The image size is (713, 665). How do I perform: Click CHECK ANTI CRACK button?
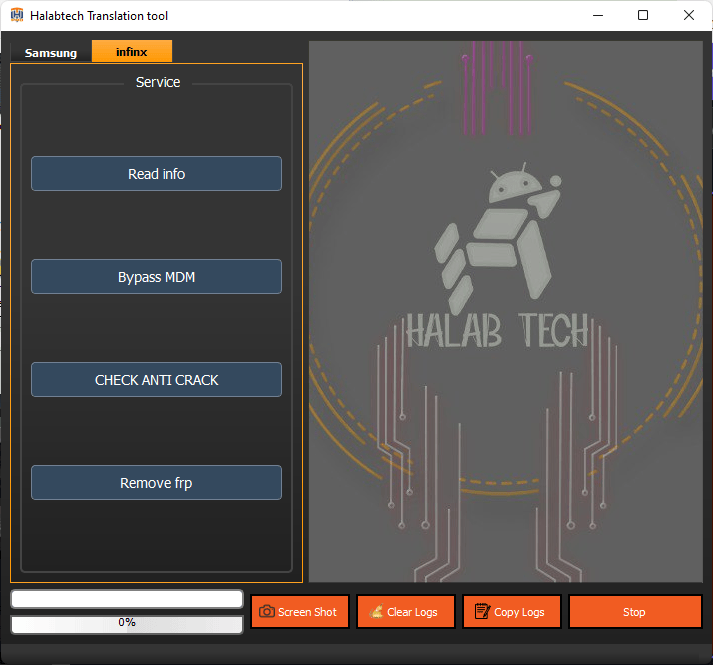pyautogui.click(x=156, y=380)
